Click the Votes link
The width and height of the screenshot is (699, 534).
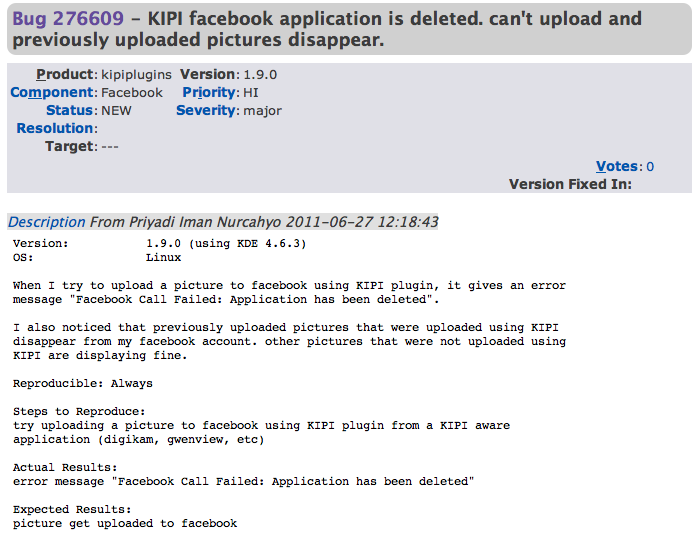pyautogui.click(x=618, y=167)
